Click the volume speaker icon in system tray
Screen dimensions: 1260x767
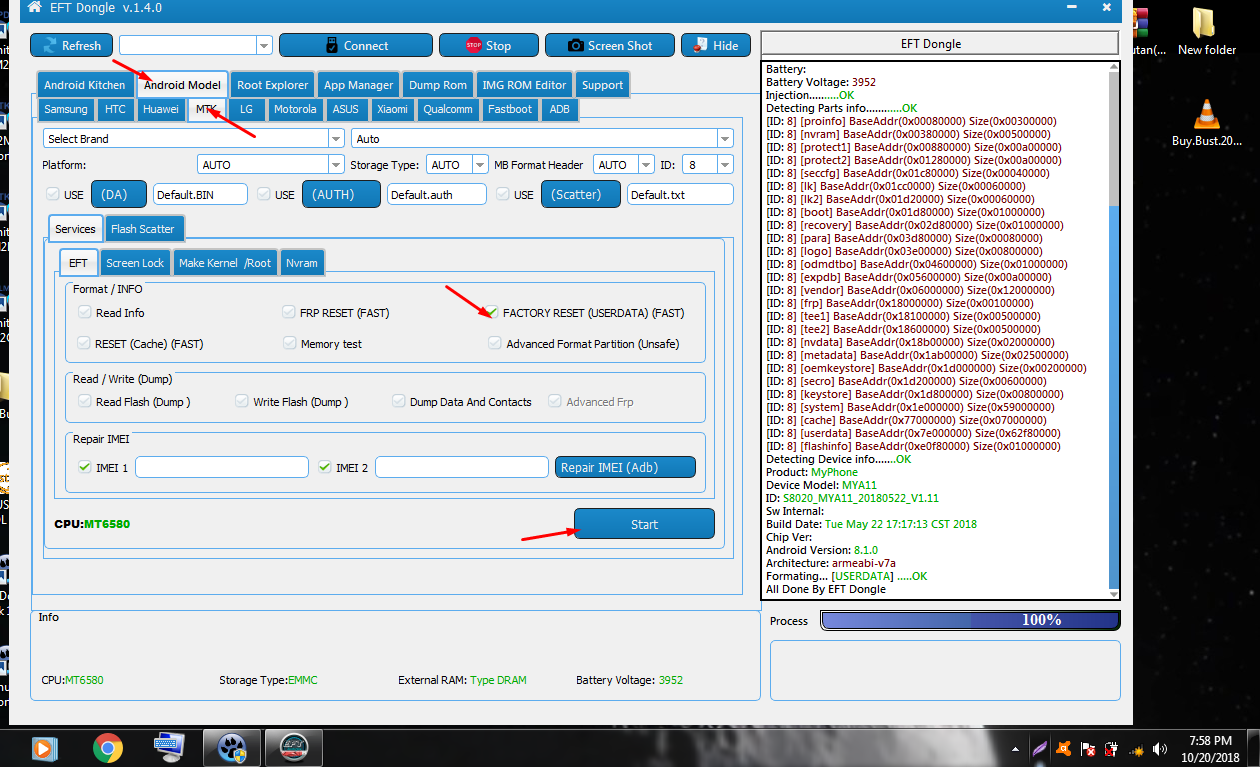(1160, 749)
